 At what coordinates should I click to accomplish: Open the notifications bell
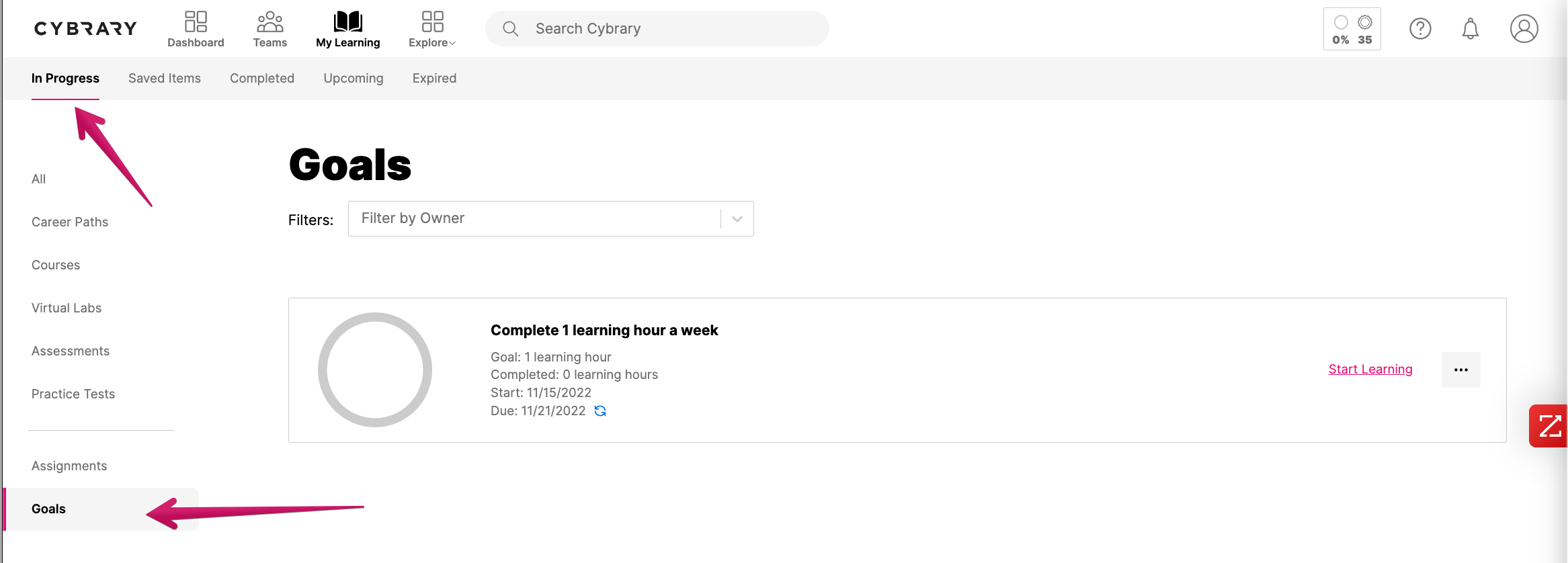pyautogui.click(x=1471, y=29)
